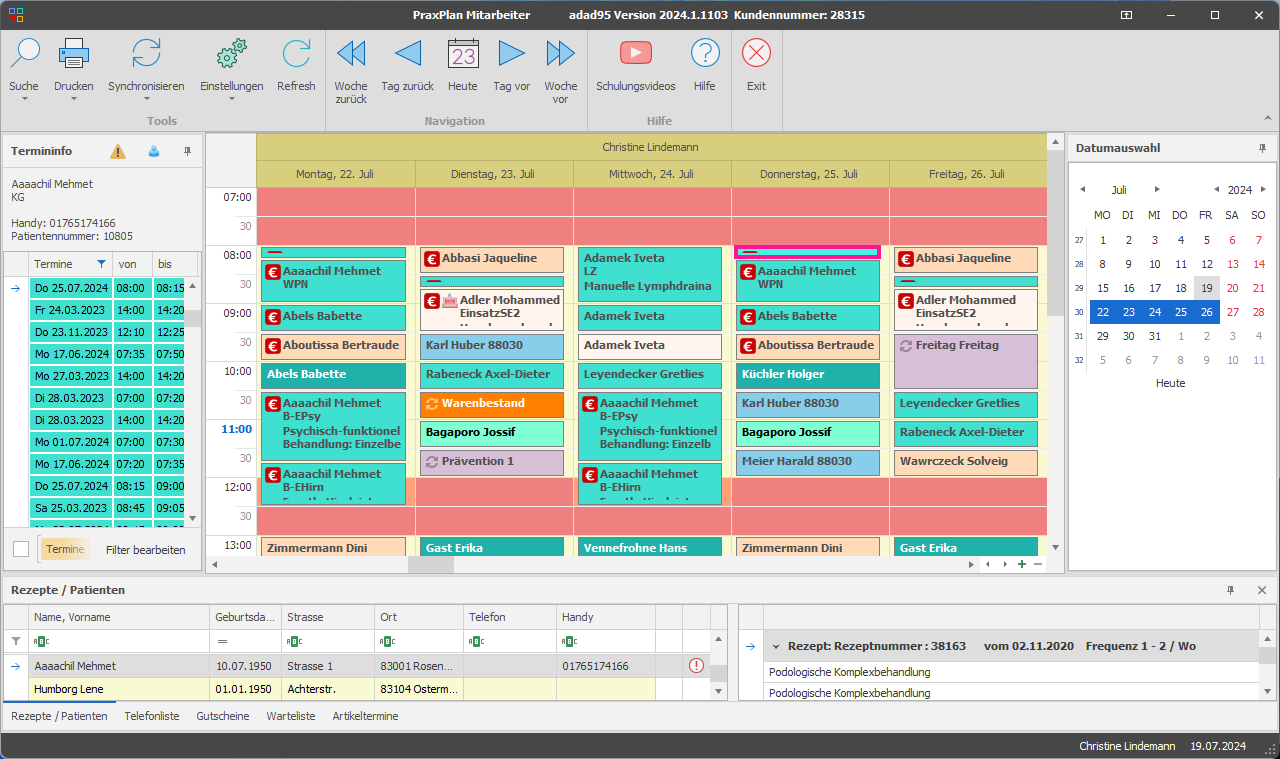
Task: Advance one day with Tag vor
Action: point(511,53)
